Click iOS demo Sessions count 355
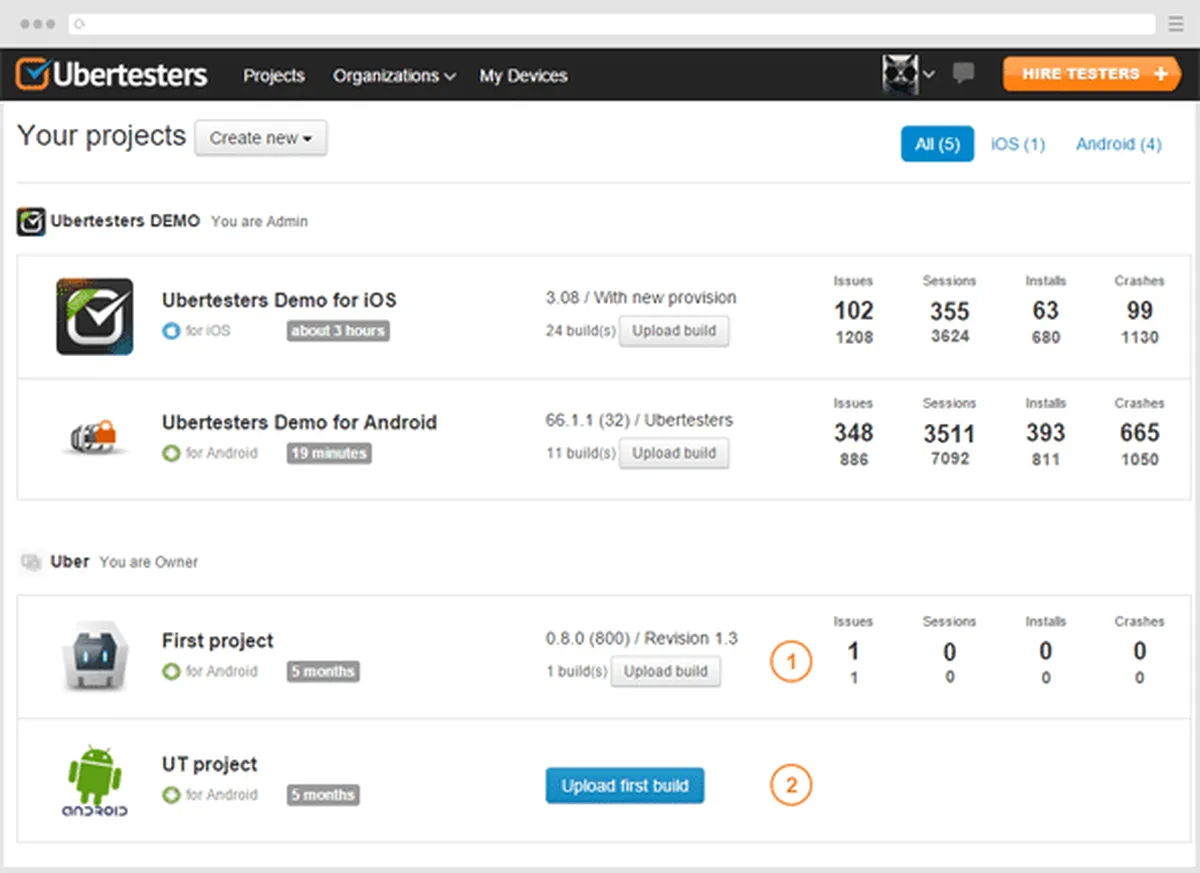Viewport: 1200px width, 873px height. tap(949, 311)
